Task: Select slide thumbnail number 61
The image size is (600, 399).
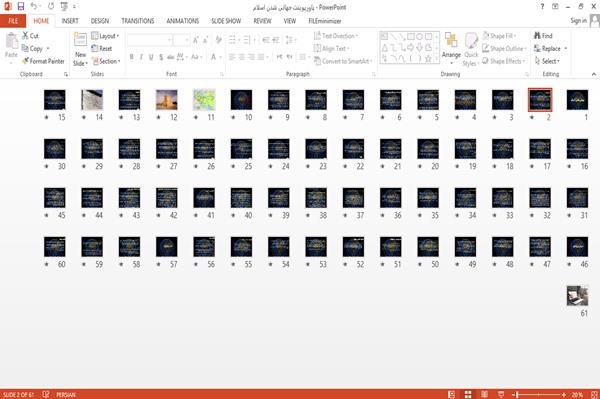Action: (577, 295)
